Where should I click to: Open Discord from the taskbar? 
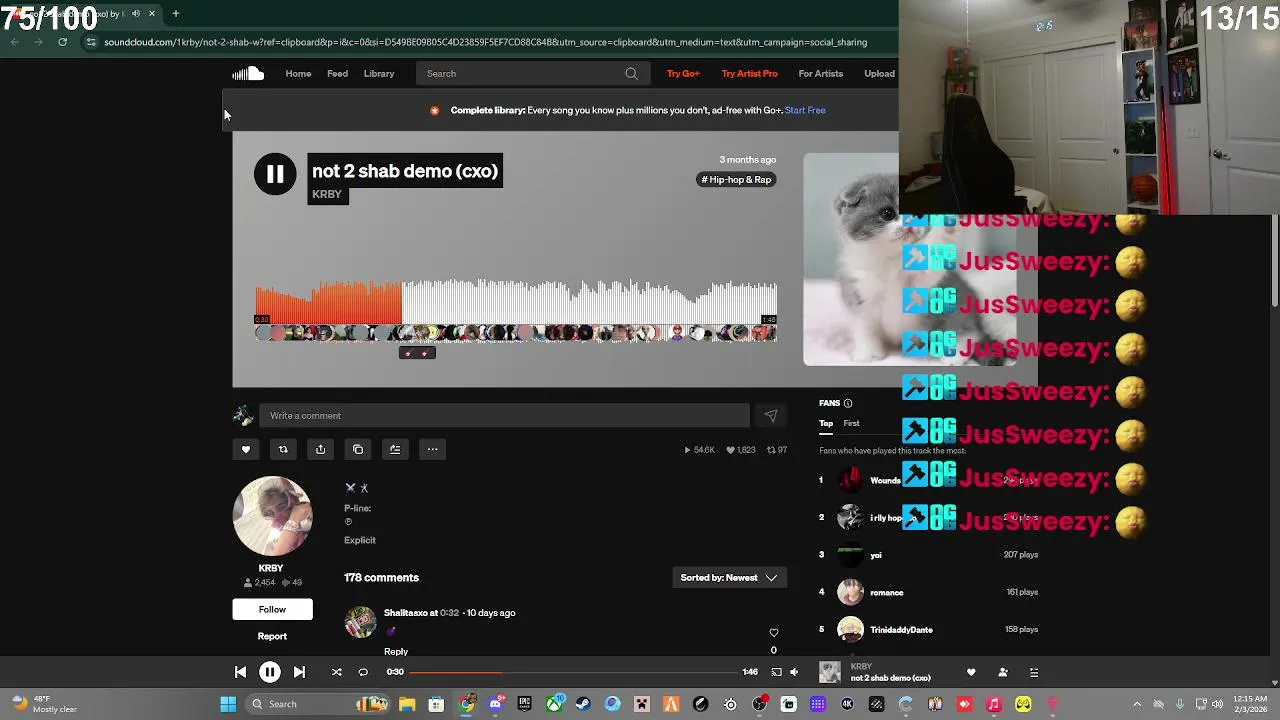coord(495,704)
